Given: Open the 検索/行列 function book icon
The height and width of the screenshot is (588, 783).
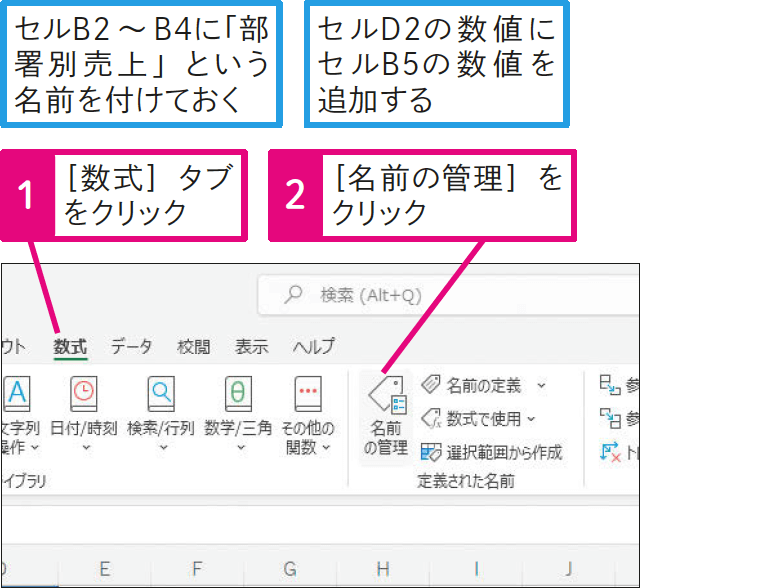Looking at the screenshot, I should 161,394.
